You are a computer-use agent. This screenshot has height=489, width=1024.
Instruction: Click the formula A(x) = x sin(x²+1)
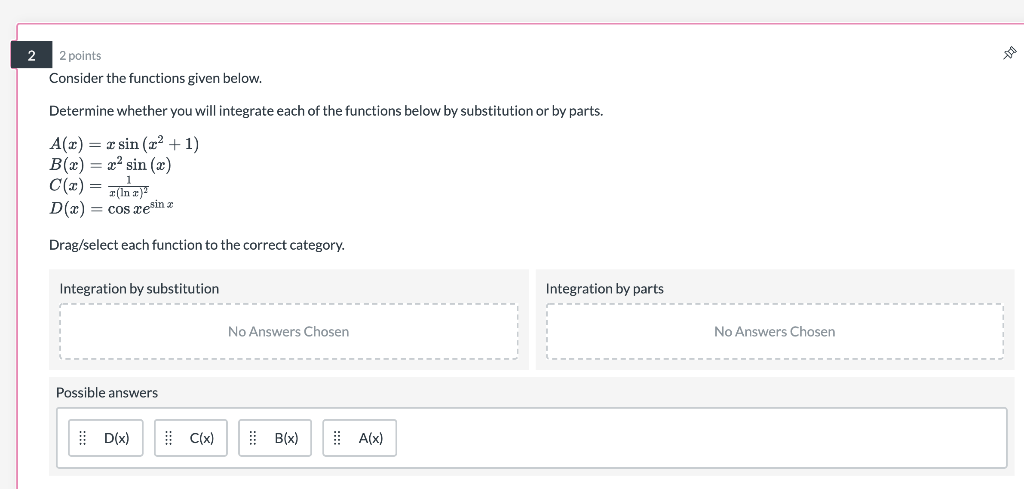coord(124,143)
